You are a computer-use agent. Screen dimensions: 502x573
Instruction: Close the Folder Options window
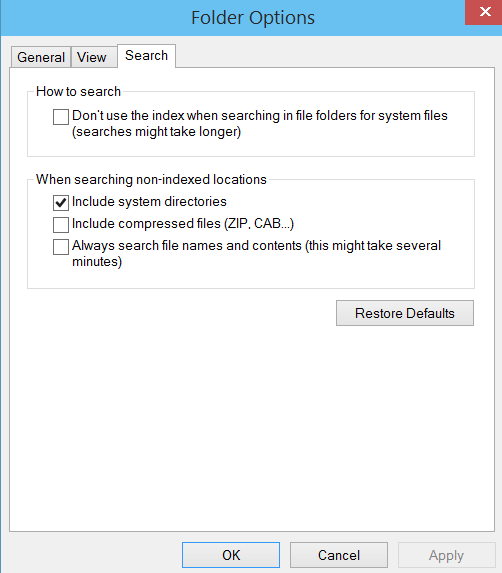[483, 12]
